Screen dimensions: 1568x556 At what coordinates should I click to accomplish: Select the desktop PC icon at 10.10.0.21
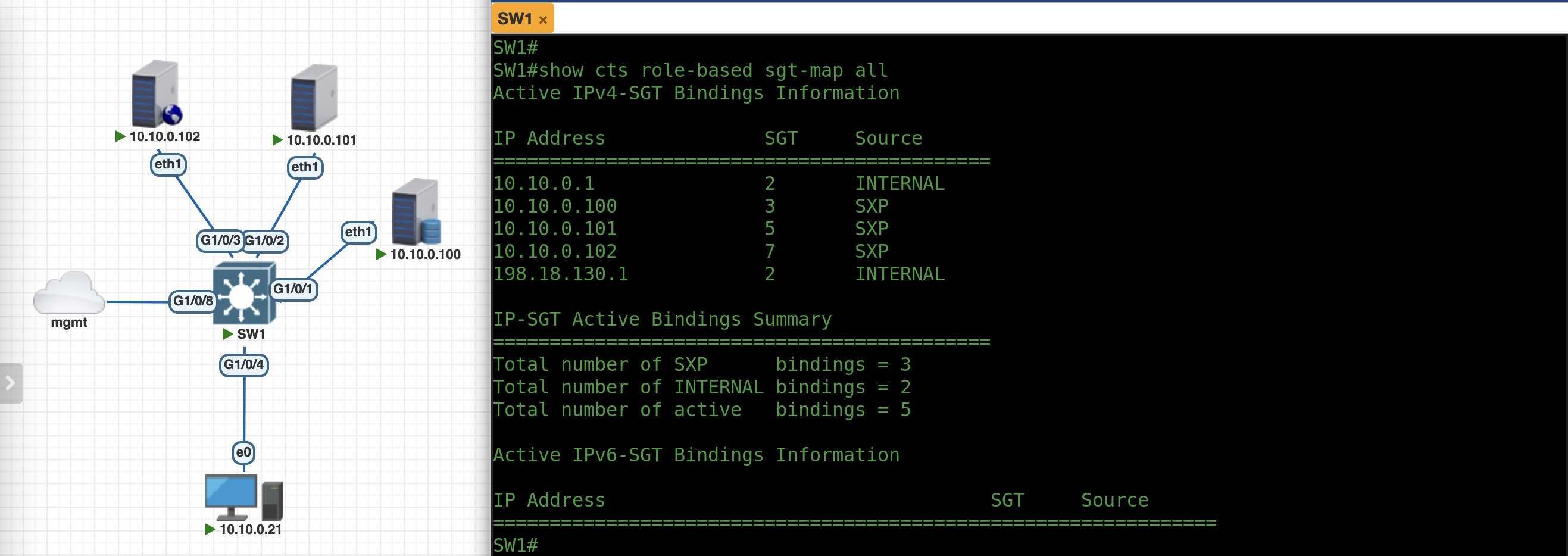(243, 497)
